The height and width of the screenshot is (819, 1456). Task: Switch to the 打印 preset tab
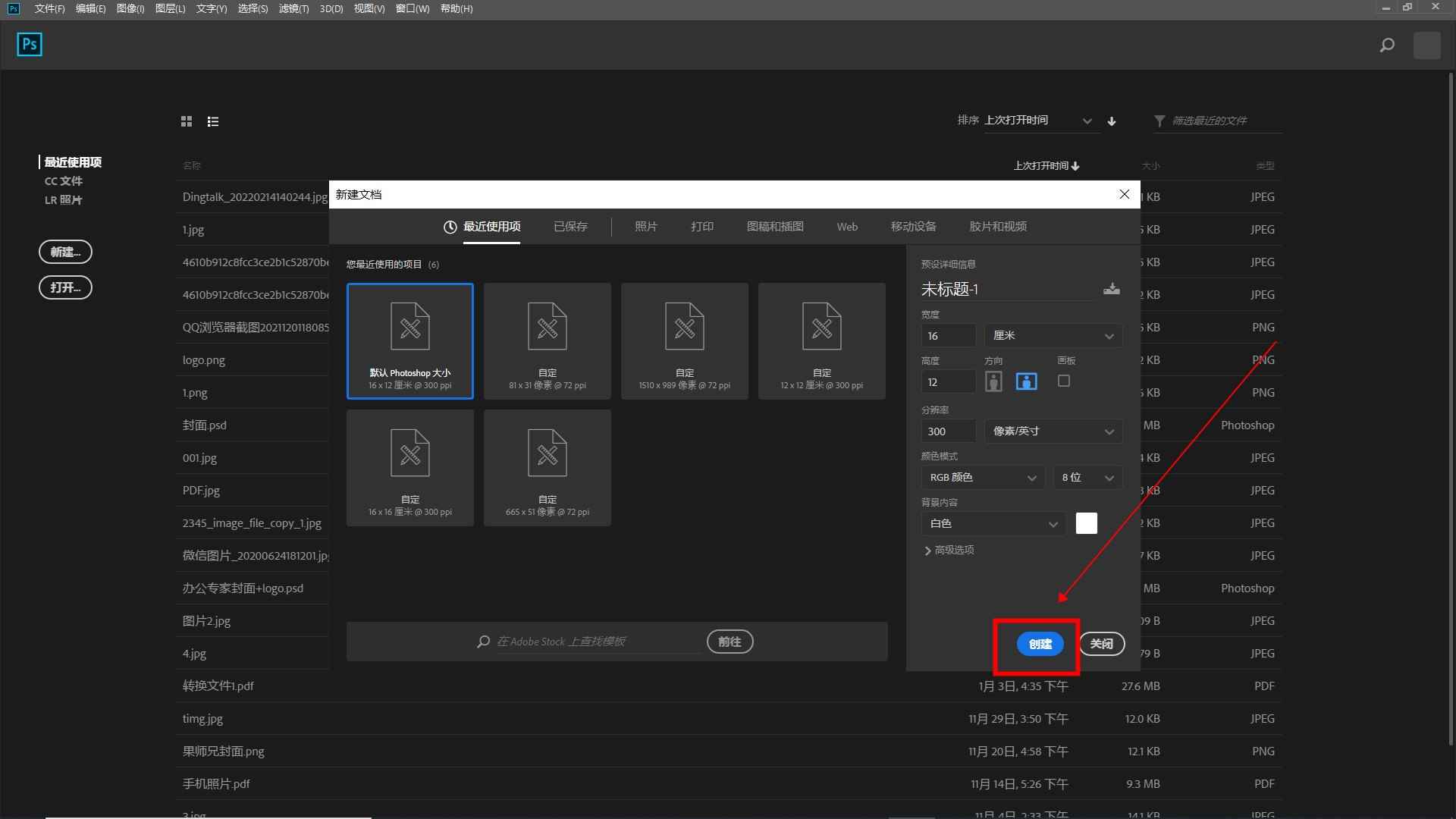pyautogui.click(x=701, y=227)
